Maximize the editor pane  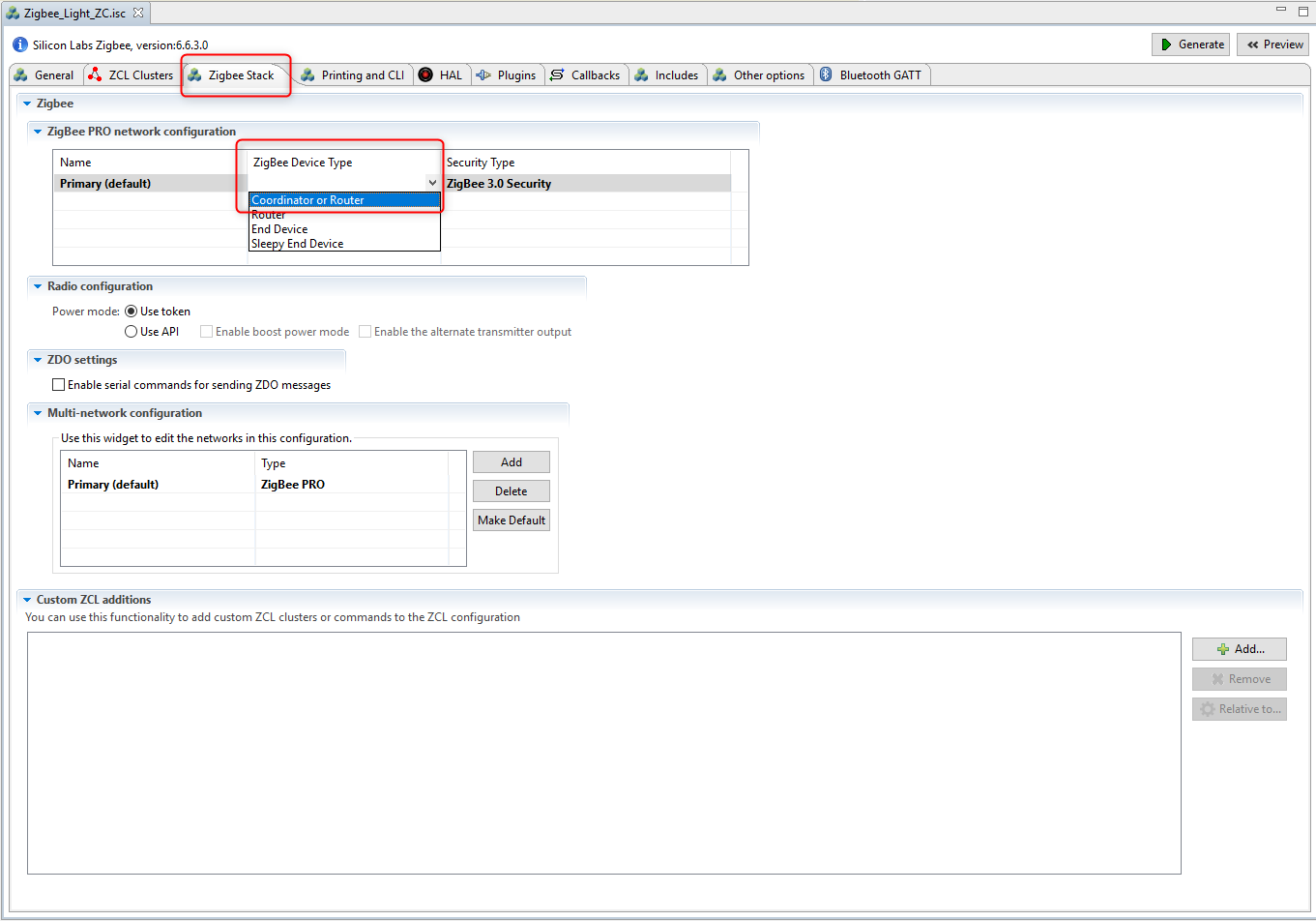pos(1302,11)
